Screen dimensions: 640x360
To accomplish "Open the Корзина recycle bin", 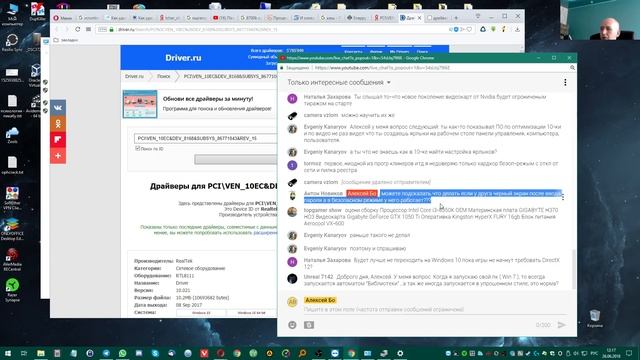I will click(595, 318).
